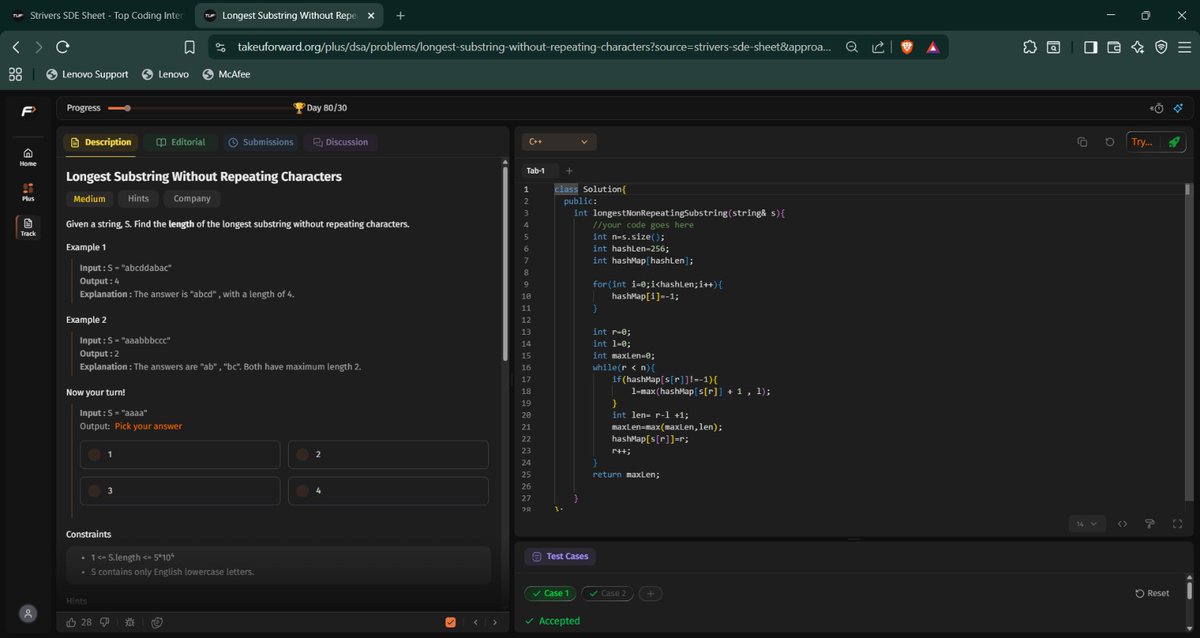Select the Tab-1 editor tab
Viewport: 1200px width, 638px height.
[x=536, y=171]
